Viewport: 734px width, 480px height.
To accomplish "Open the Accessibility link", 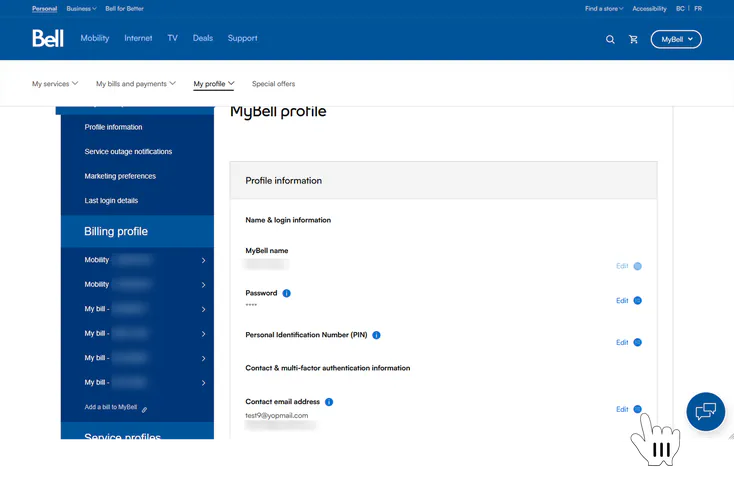I will coord(649,8).
